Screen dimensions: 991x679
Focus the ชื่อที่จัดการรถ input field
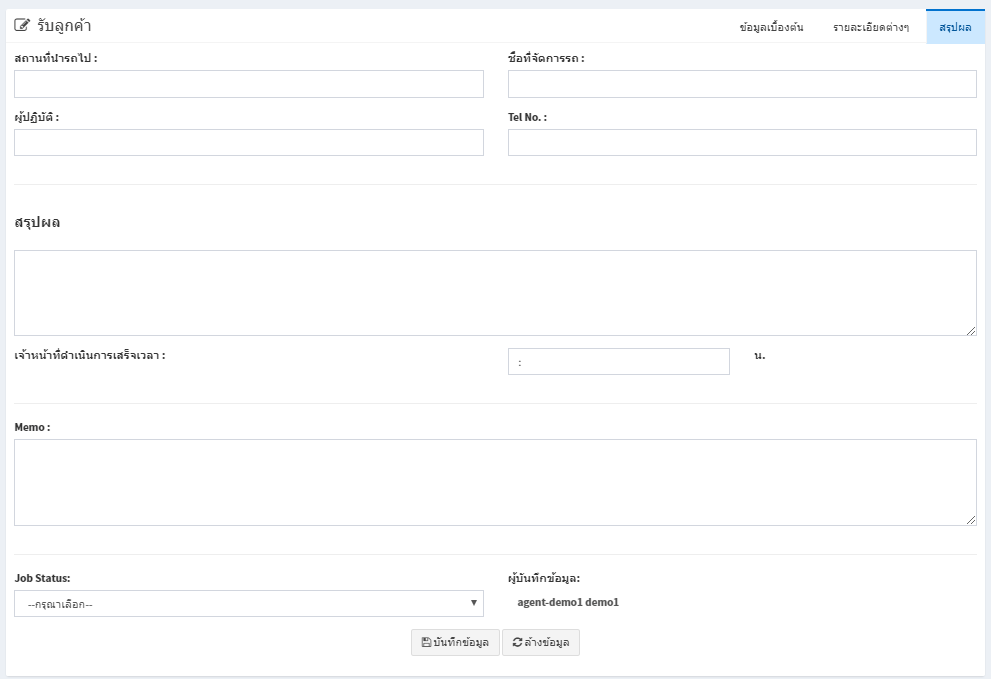click(742, 84)
